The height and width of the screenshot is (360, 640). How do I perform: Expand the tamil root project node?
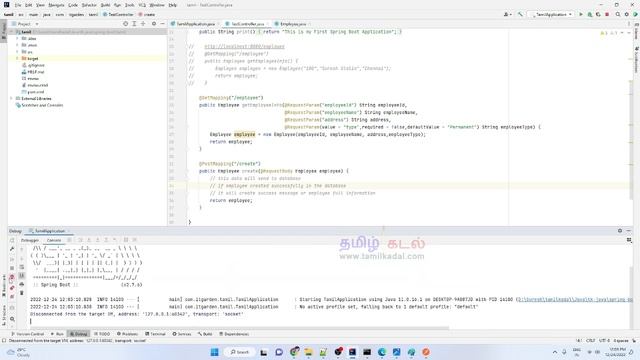(11, 32)
